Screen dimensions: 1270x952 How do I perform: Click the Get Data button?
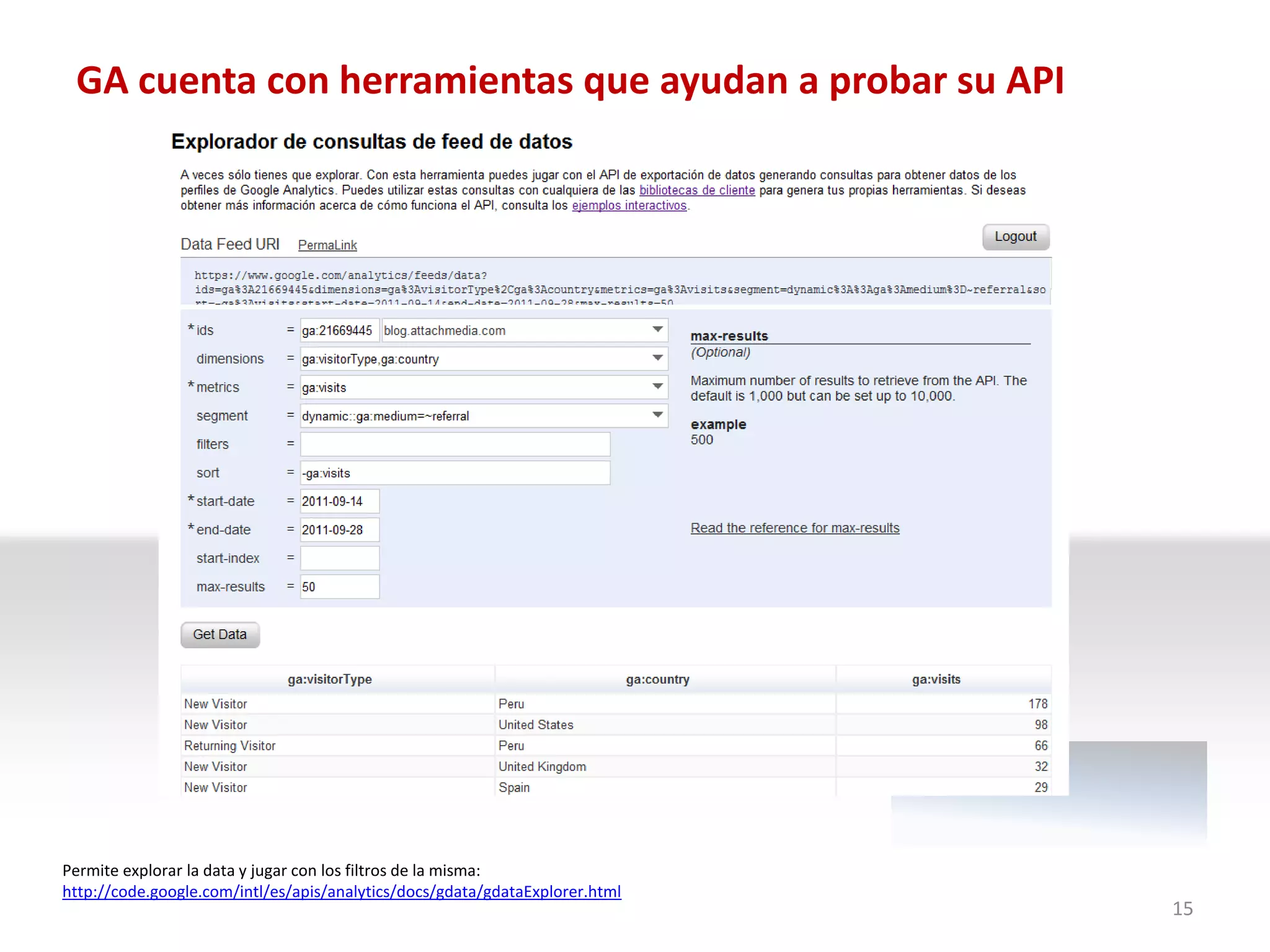tap(220, 635)
